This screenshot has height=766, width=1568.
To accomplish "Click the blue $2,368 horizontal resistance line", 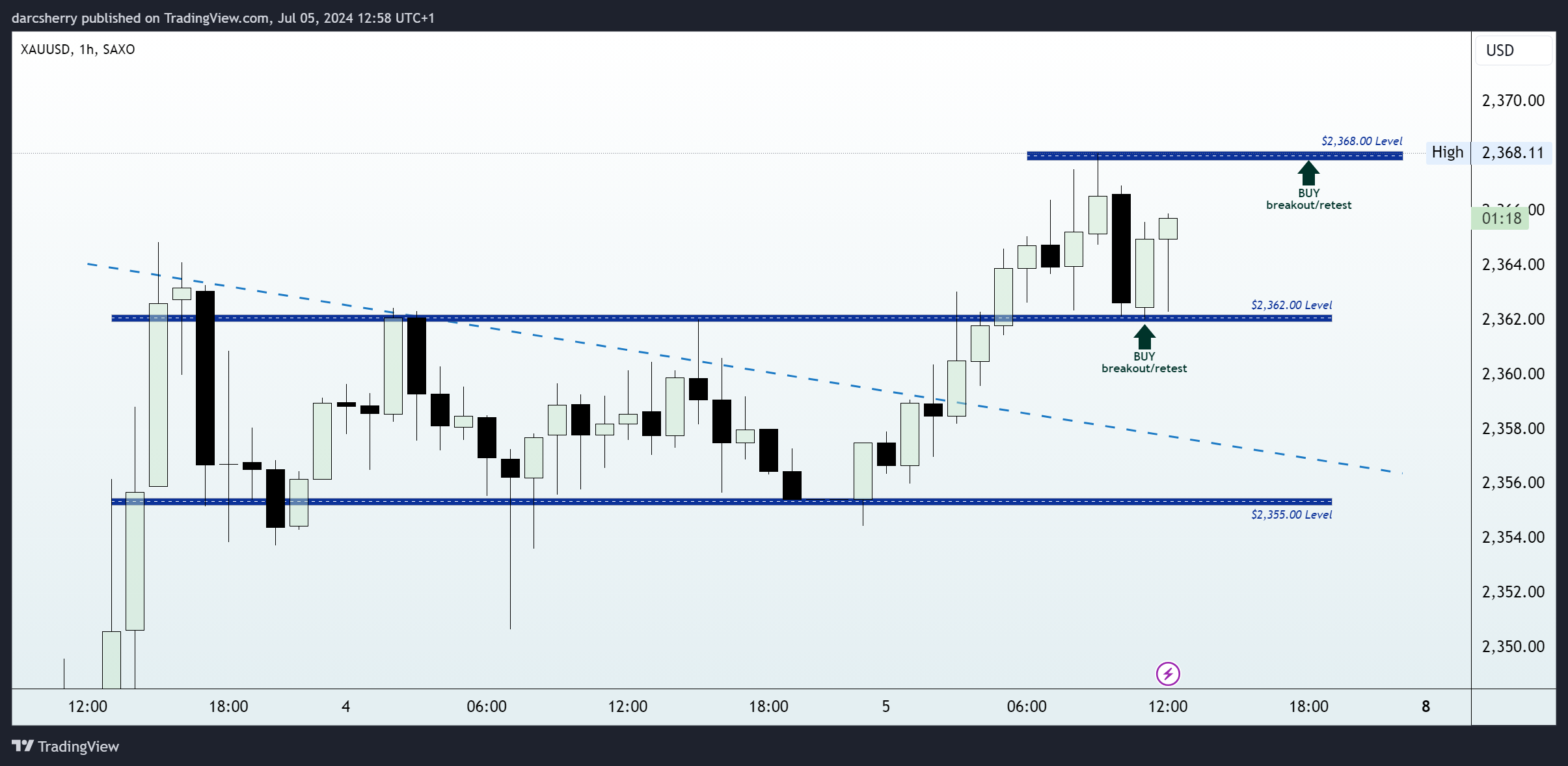I will pyautogui.click(x=1215, y=156).
